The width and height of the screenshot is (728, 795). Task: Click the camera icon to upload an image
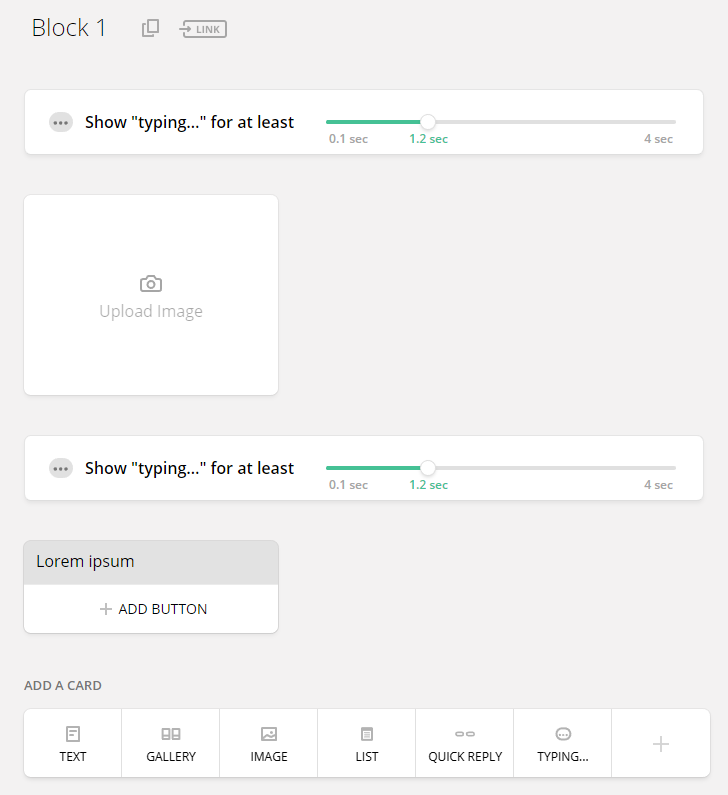(151, 284)
